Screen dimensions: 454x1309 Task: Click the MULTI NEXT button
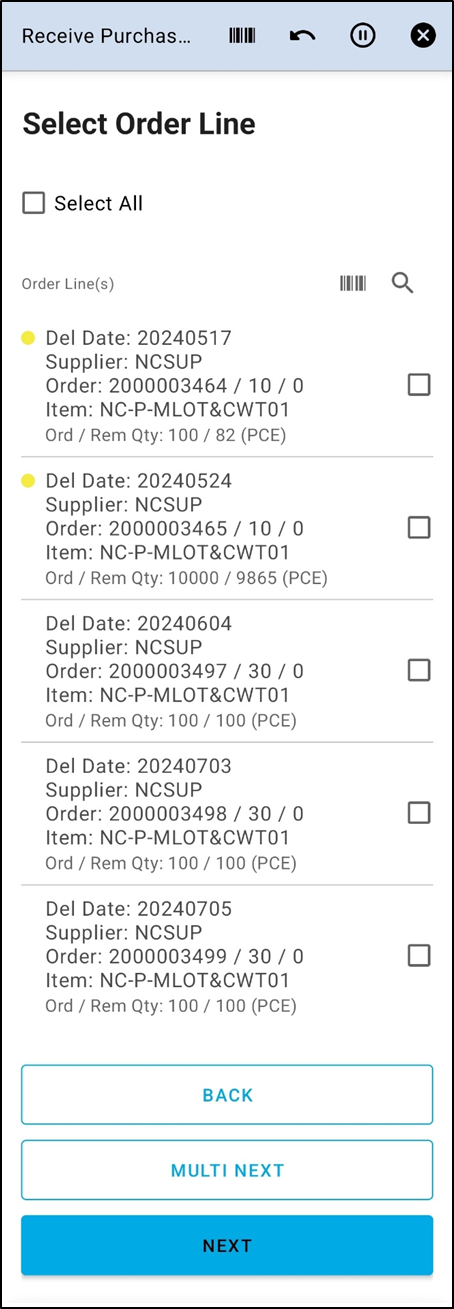point(227,1170)
